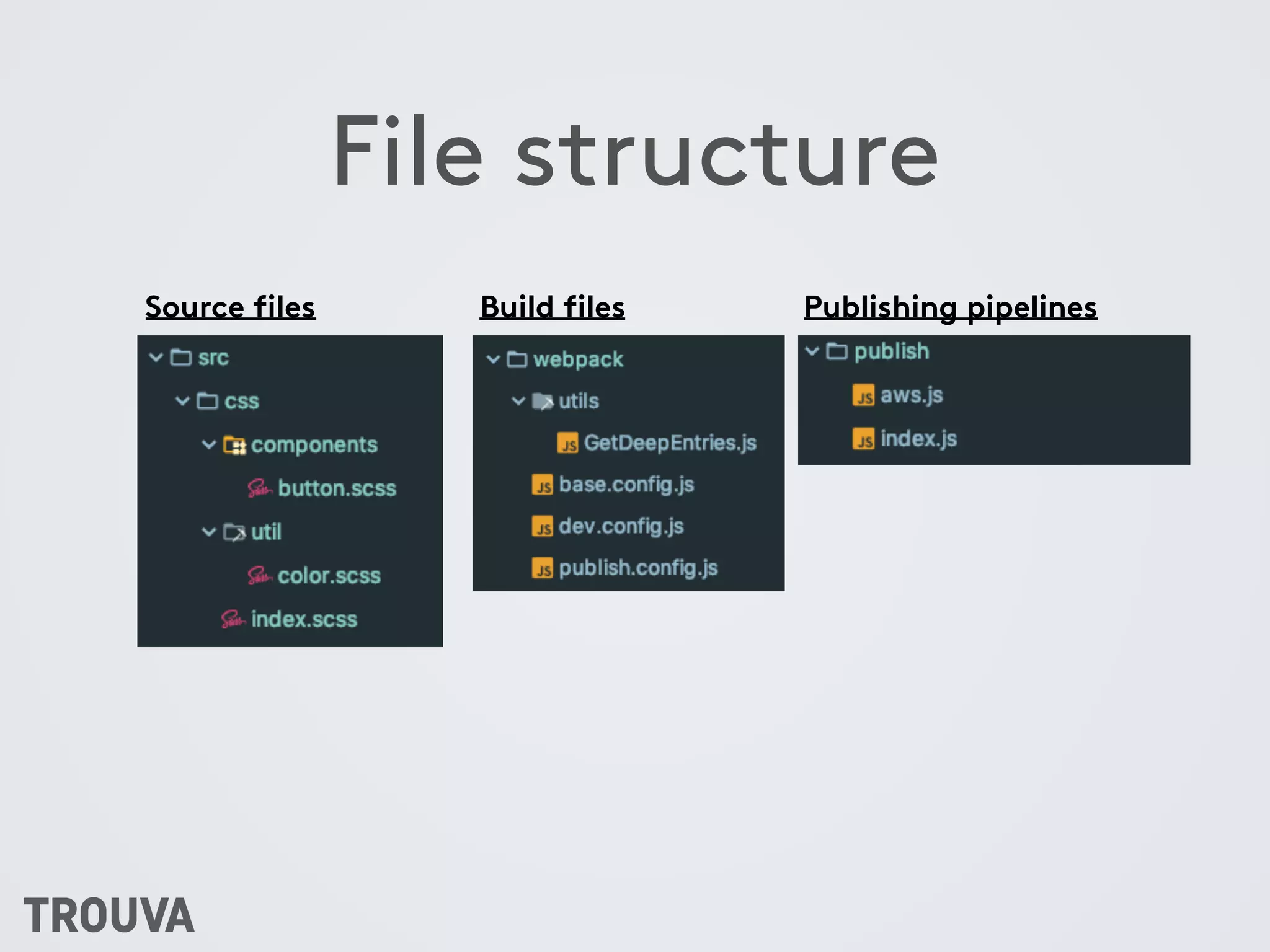Open the index.js file under publish

click(919, 439)
